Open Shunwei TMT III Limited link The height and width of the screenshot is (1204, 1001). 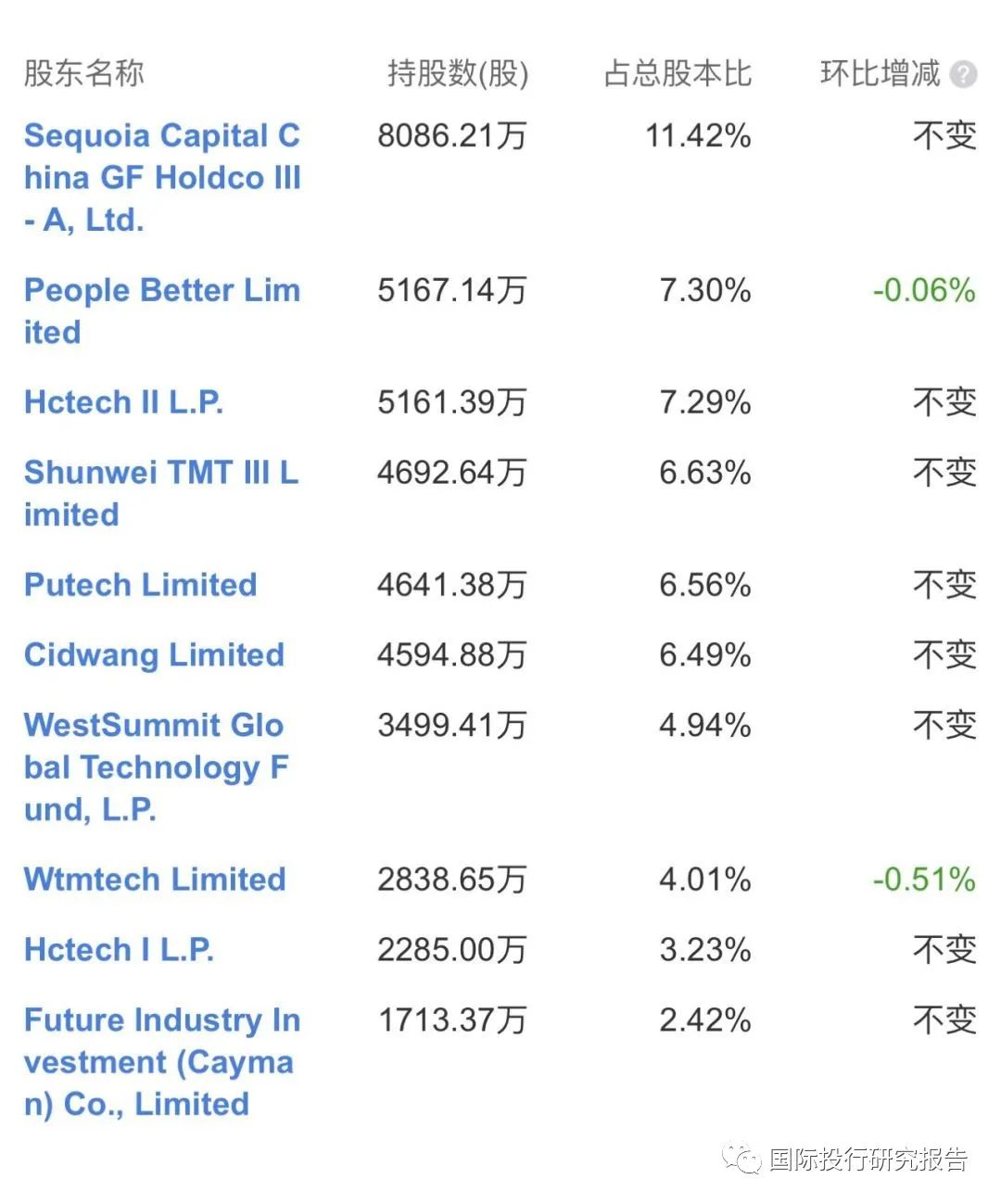point(161,493)
